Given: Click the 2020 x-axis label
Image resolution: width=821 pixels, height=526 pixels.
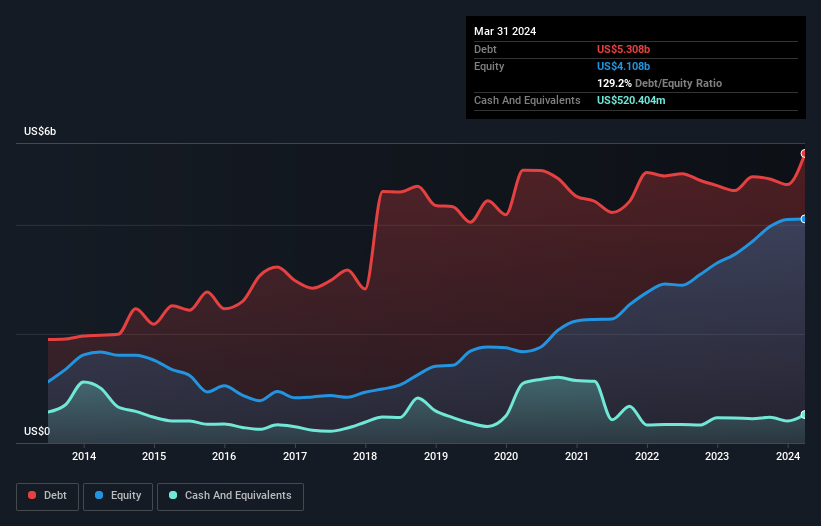Looking at the screenshot, I should click(506, 456).
